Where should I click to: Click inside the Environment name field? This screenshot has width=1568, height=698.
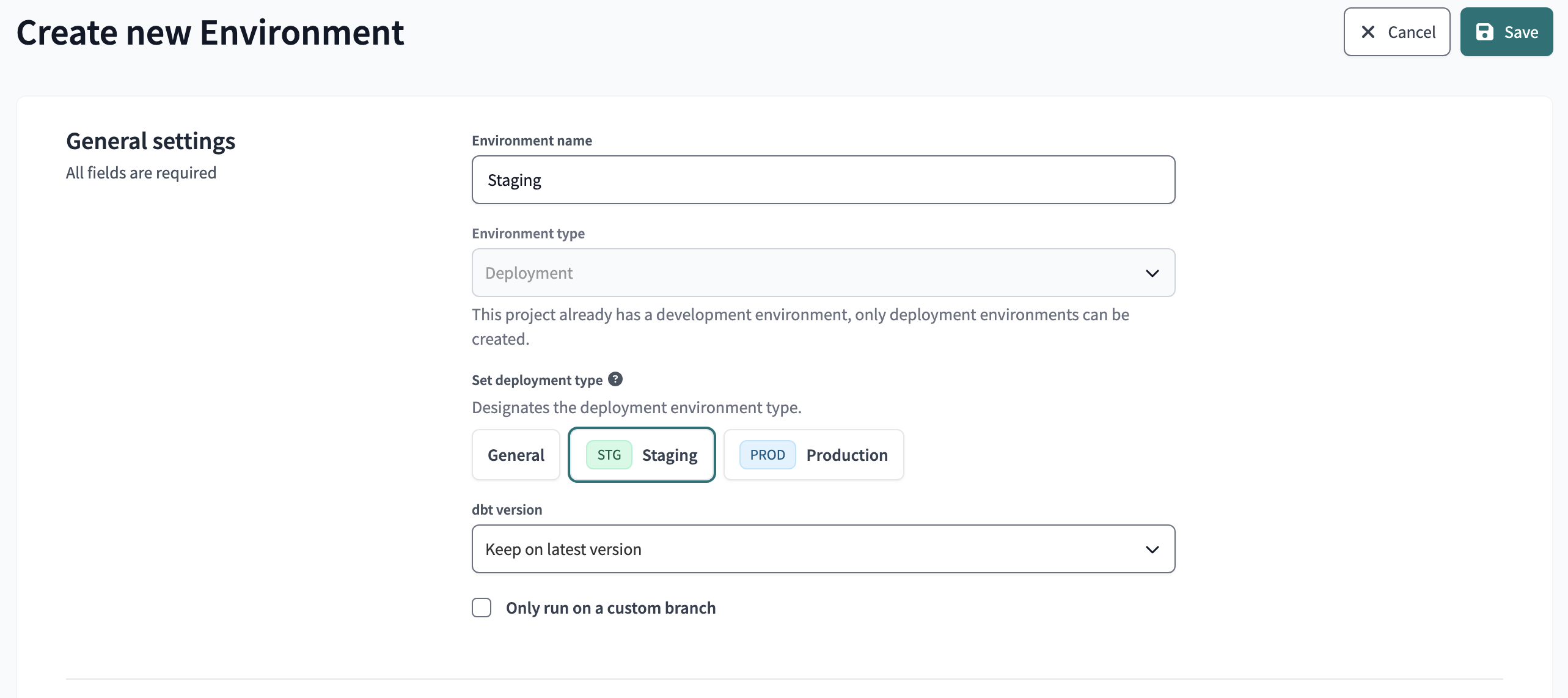pos(823,179)
